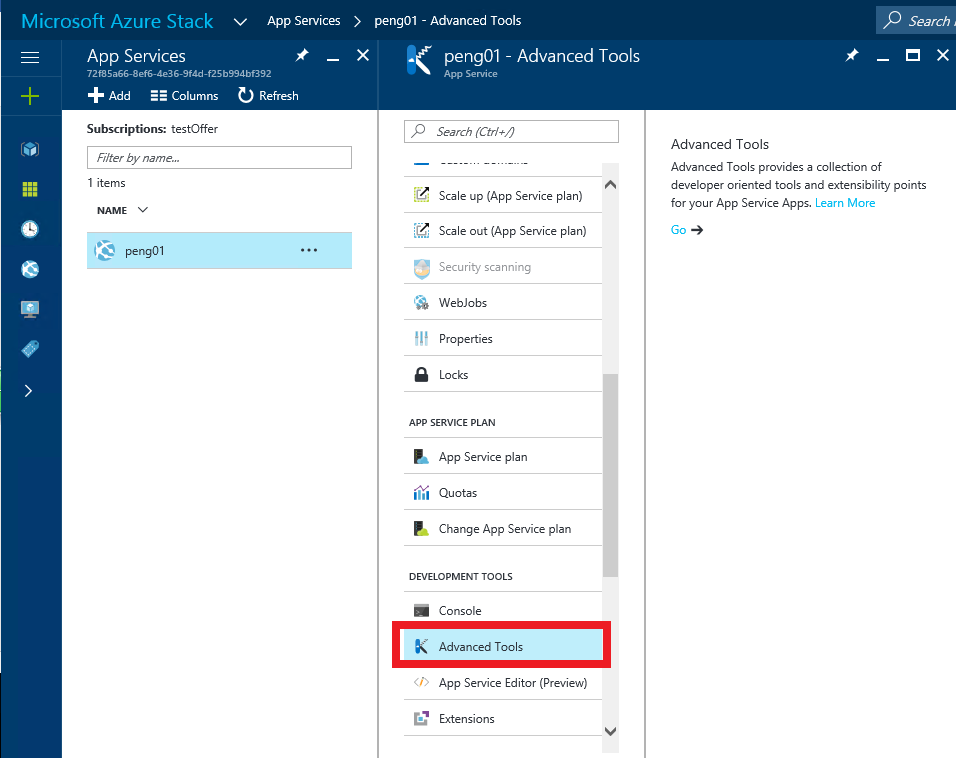Open the Recent clock icon in sidebar
The width and height of the screenshot is (956, 758).
click(30, 229)
